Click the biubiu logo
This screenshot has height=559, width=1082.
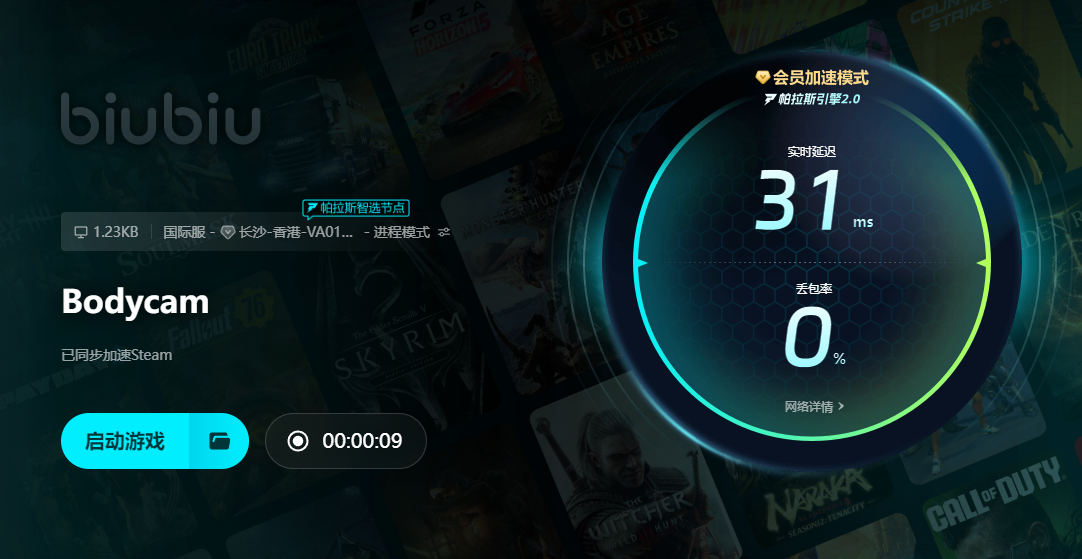click(x=161, y=119)
